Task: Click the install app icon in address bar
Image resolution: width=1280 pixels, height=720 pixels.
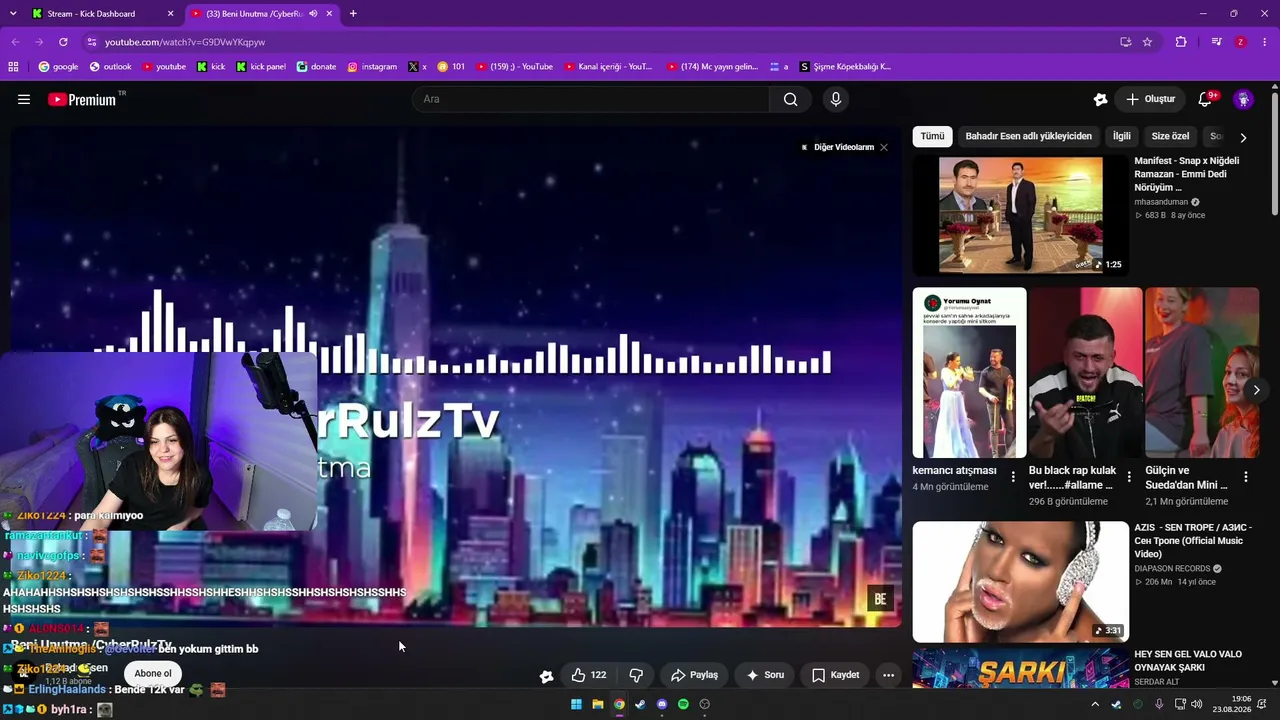Action: [1125, 42]
